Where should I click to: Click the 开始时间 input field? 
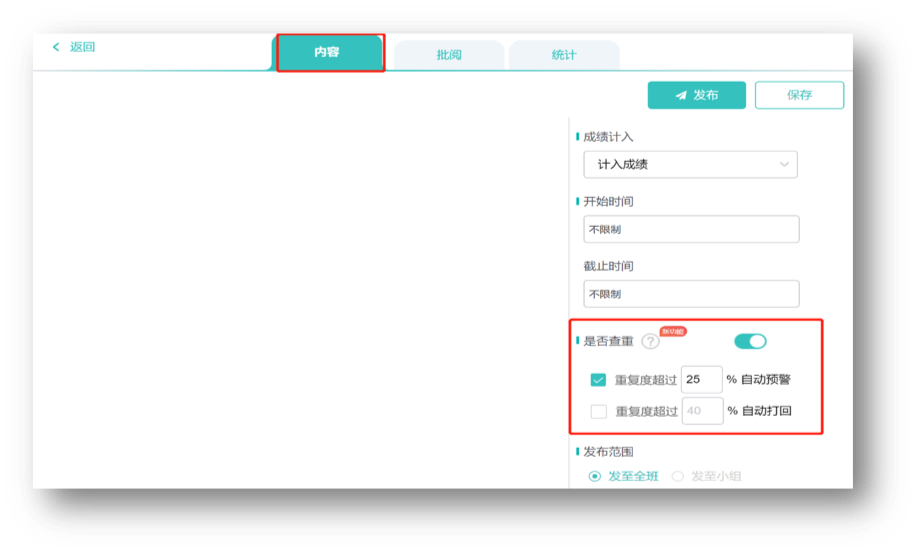(x=691, y=229)
